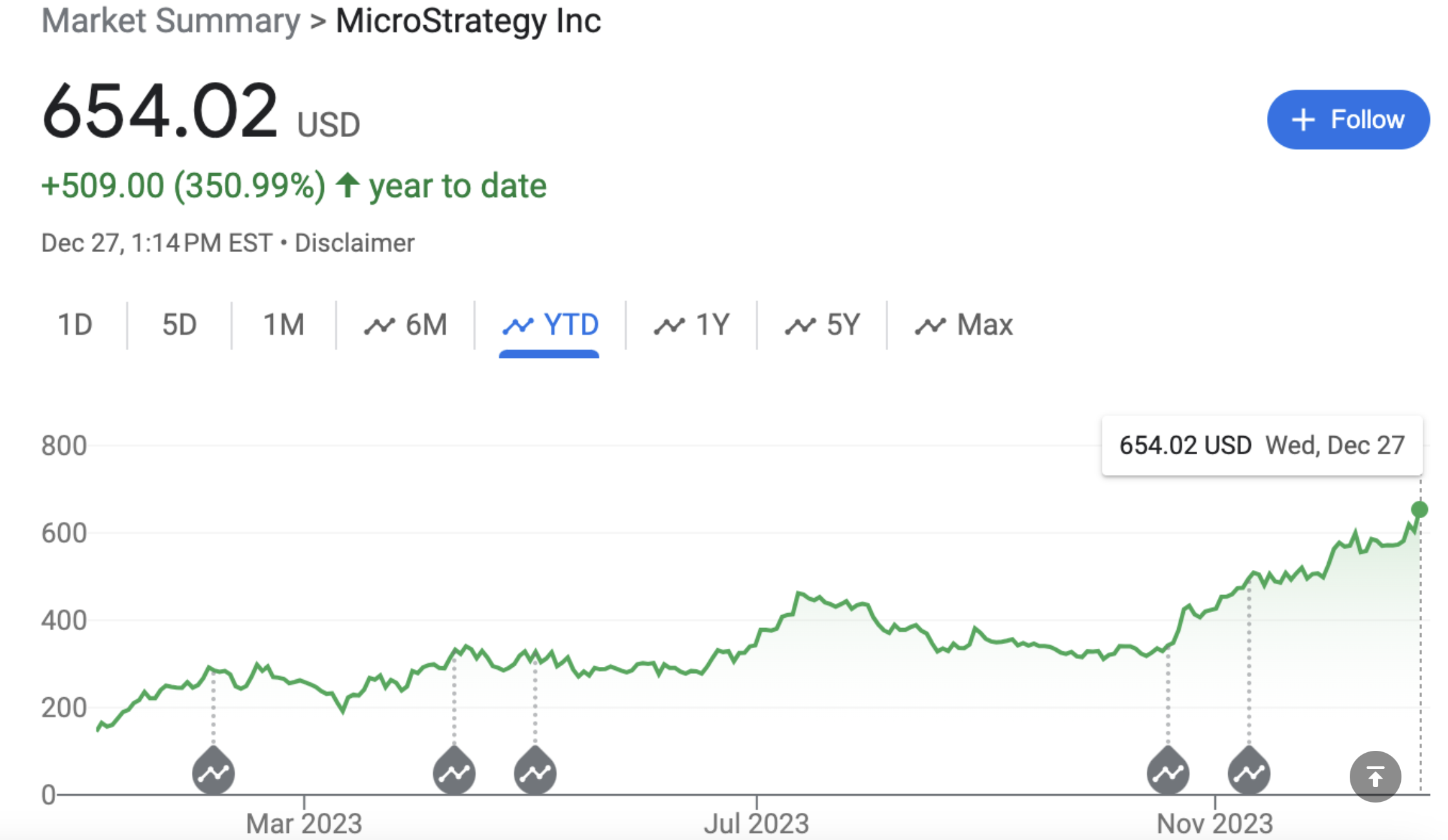Switch to the 5D timeframe tab
This screenshot has width=1448, height=840.
pyautogui.click(x=179, y=325)
